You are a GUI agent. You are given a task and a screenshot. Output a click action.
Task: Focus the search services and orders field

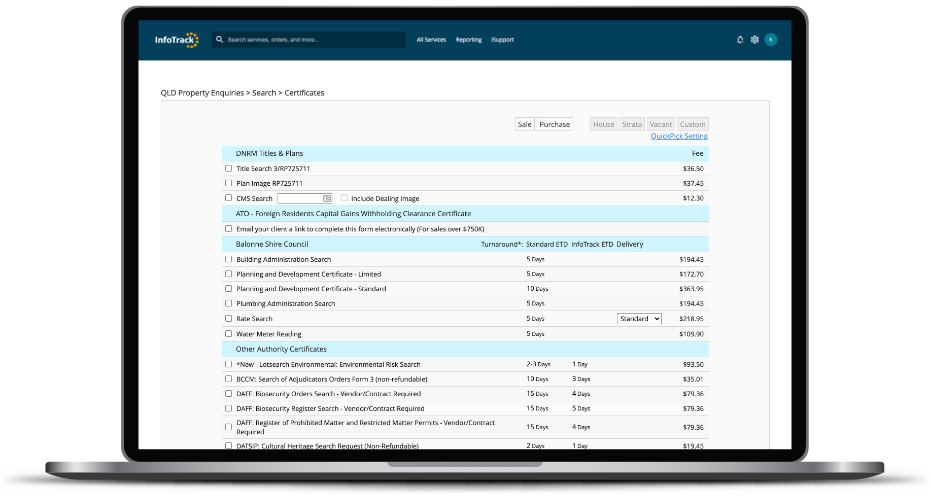pyautogui.click(x=309, y=40)
